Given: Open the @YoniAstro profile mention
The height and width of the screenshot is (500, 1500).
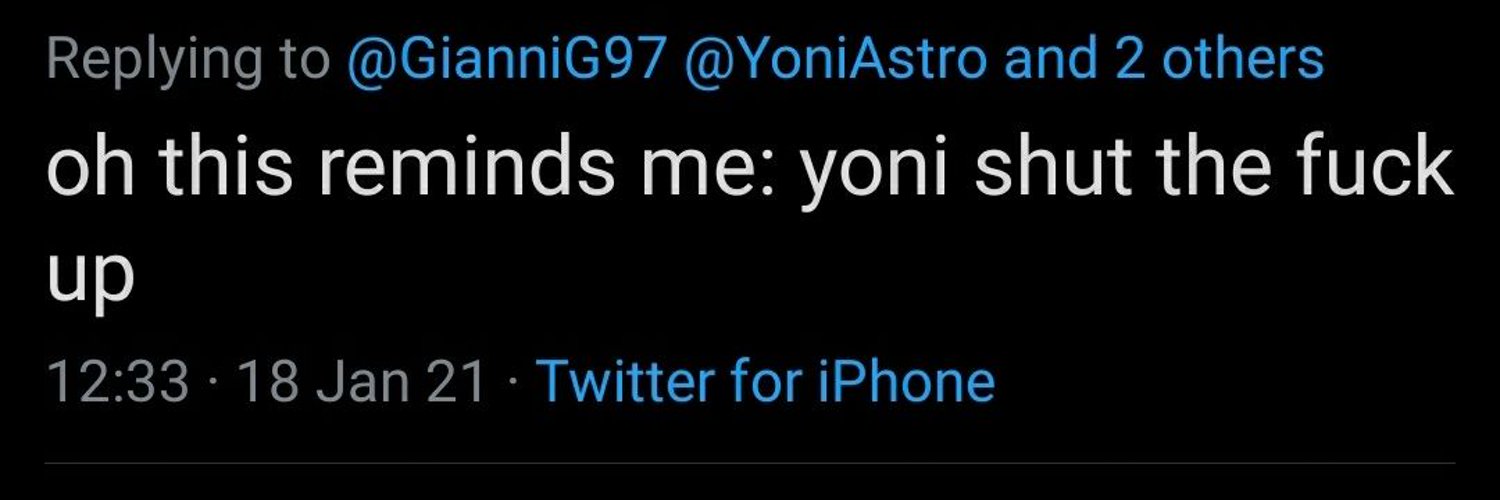Looking at the screenshot, I should (x=838, y=61).
